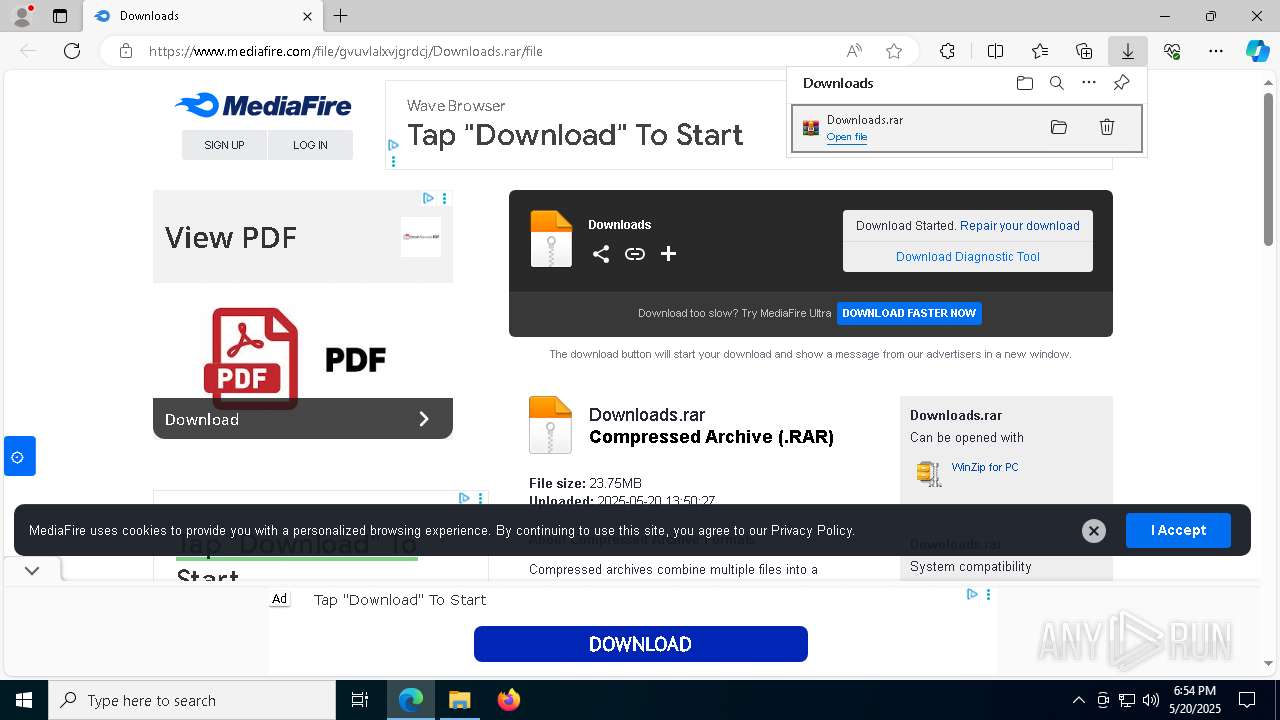Launch Firefox from taskbar
Image resolution: width=1280 pixels, height=720 pixels.
[x=509, y=700]
